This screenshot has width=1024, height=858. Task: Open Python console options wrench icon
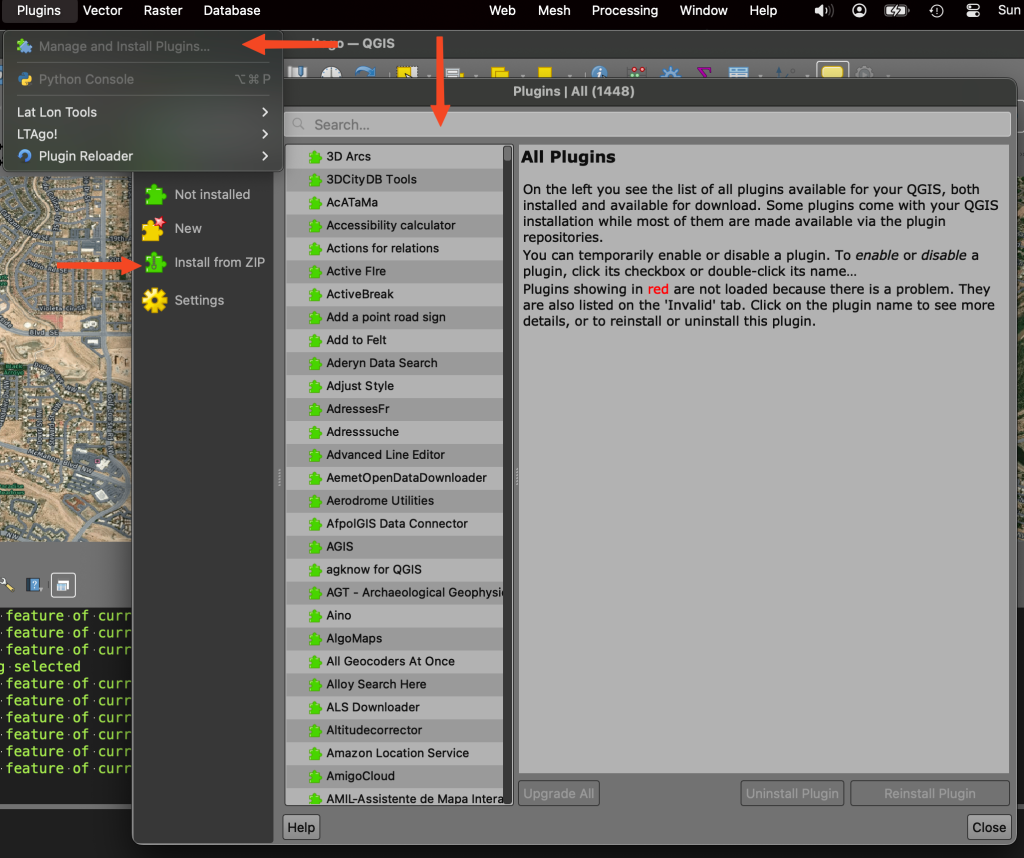(x=7, y=585)
